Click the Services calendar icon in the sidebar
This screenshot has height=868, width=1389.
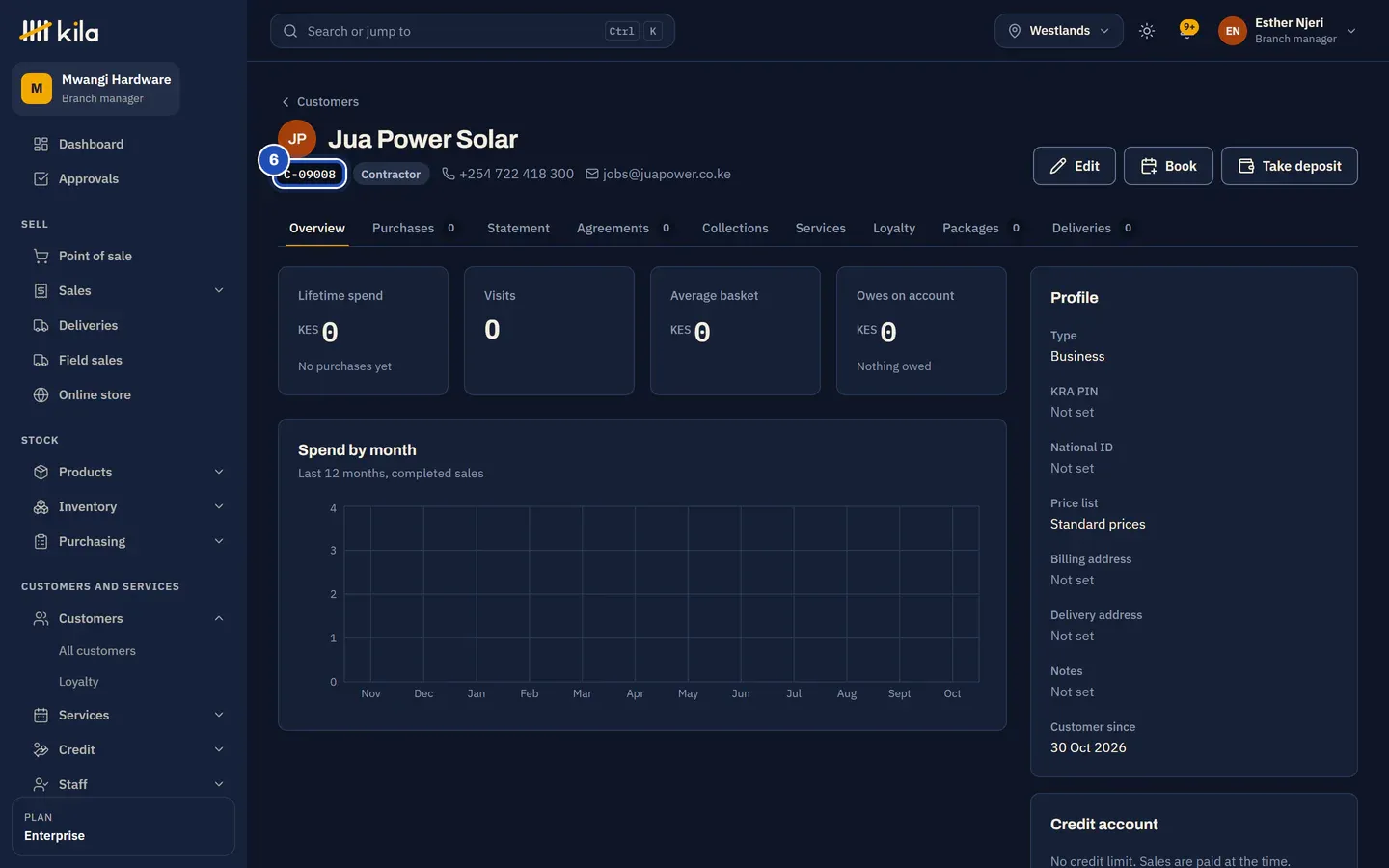41,715
